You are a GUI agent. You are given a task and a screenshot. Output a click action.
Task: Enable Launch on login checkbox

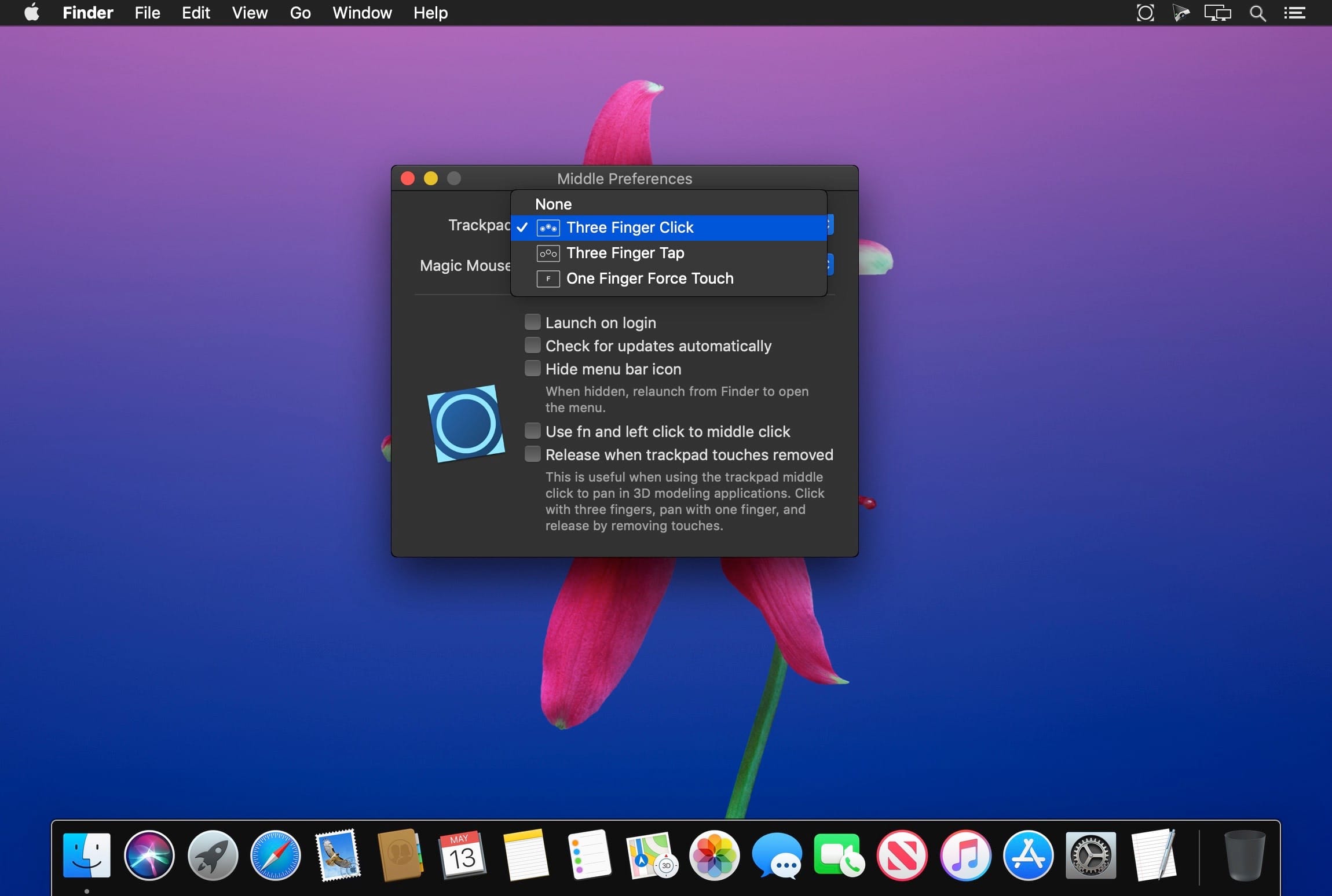coord(532,322)
